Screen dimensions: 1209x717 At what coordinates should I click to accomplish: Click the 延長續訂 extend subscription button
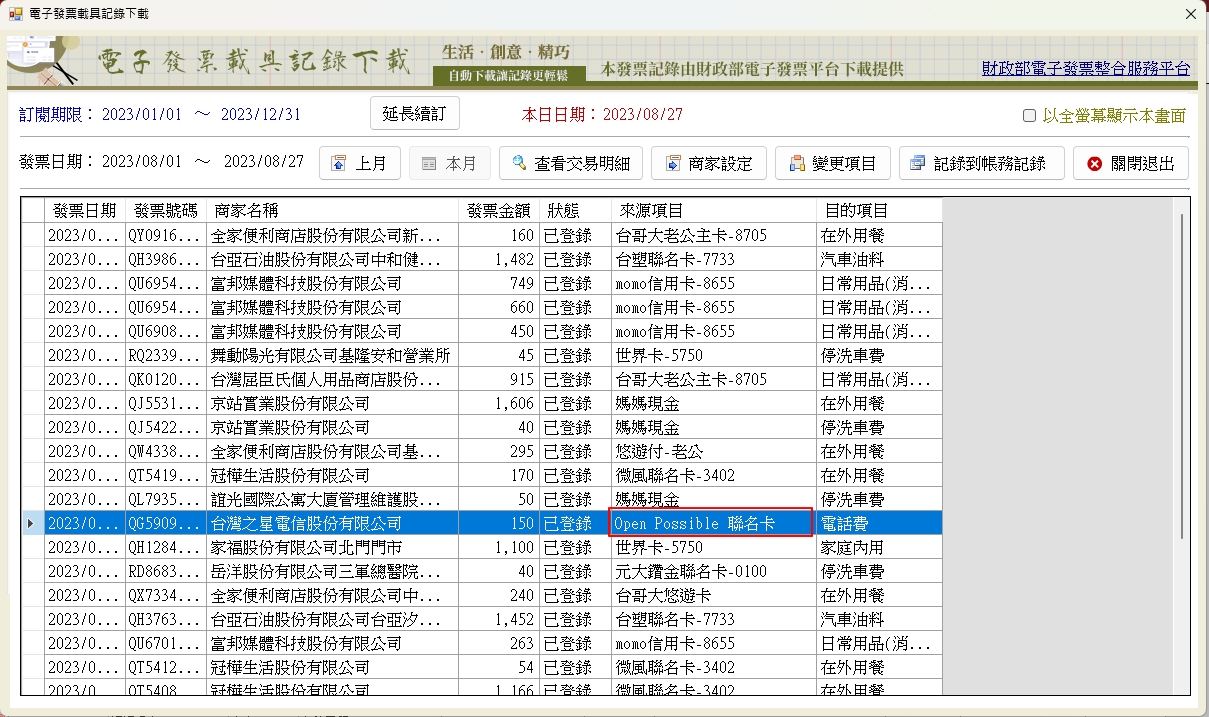click(414, 113)
